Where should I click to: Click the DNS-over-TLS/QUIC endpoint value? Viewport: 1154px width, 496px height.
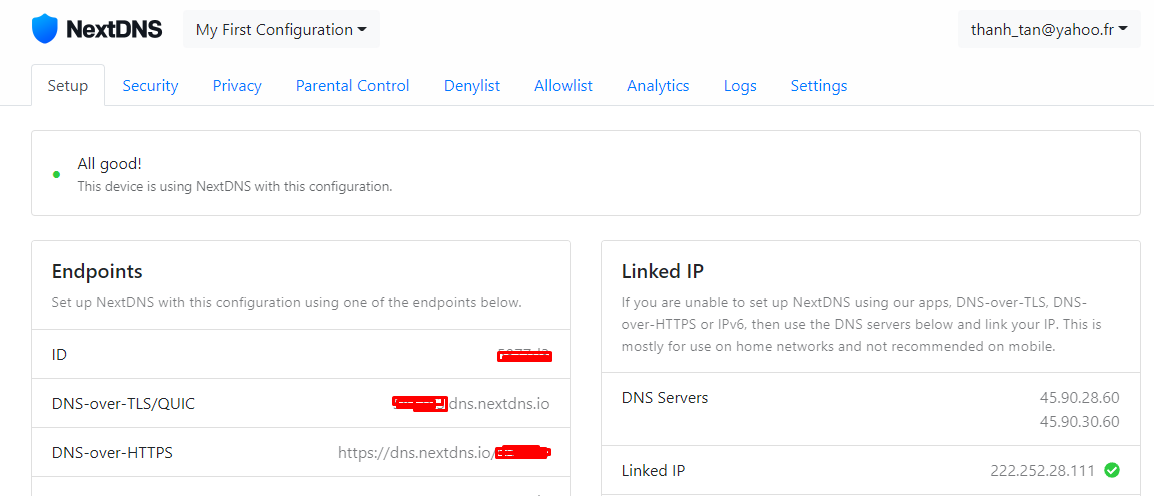coord(471,403)
